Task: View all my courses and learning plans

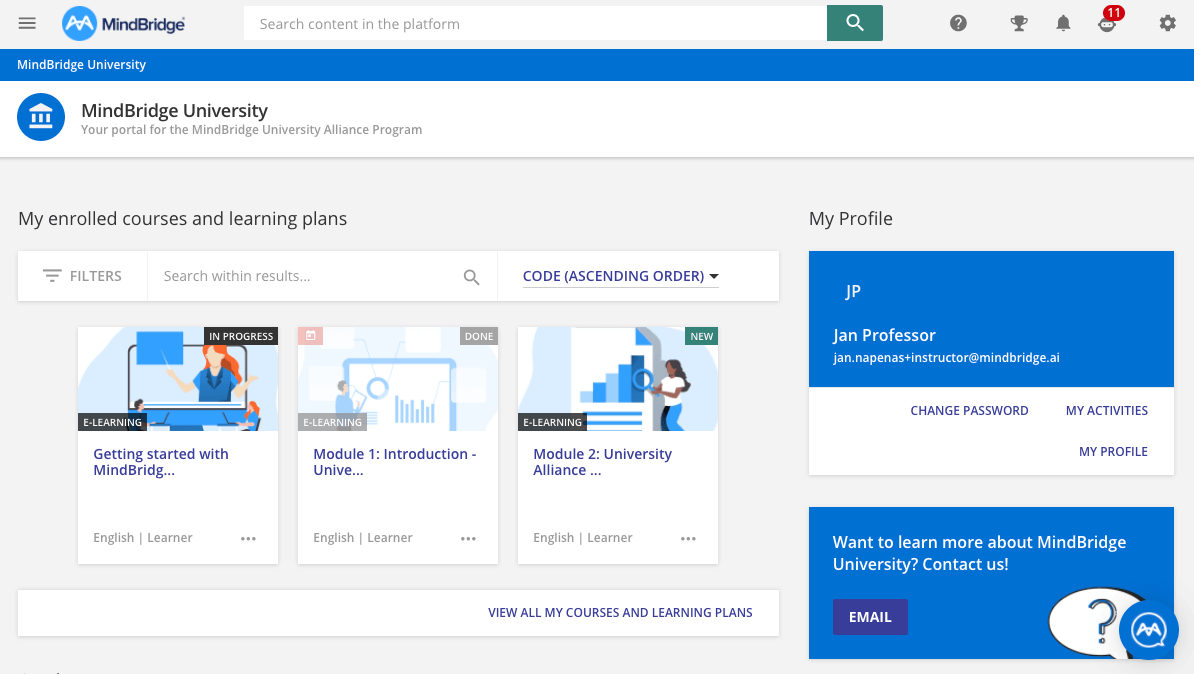Action: 620,612
